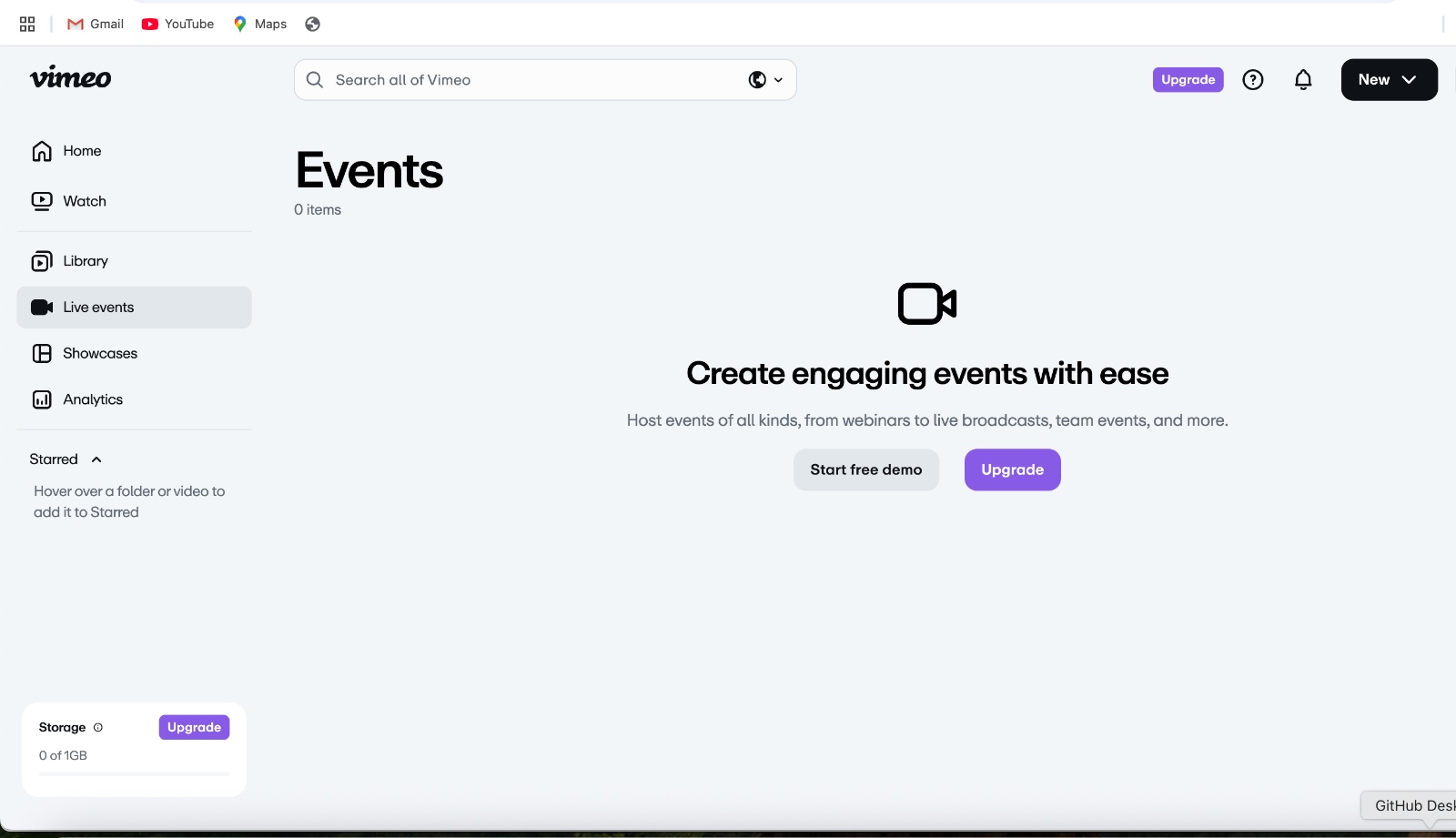Open the help question mark icon
Viewport: 1456px width, 838px height.
1253,80
